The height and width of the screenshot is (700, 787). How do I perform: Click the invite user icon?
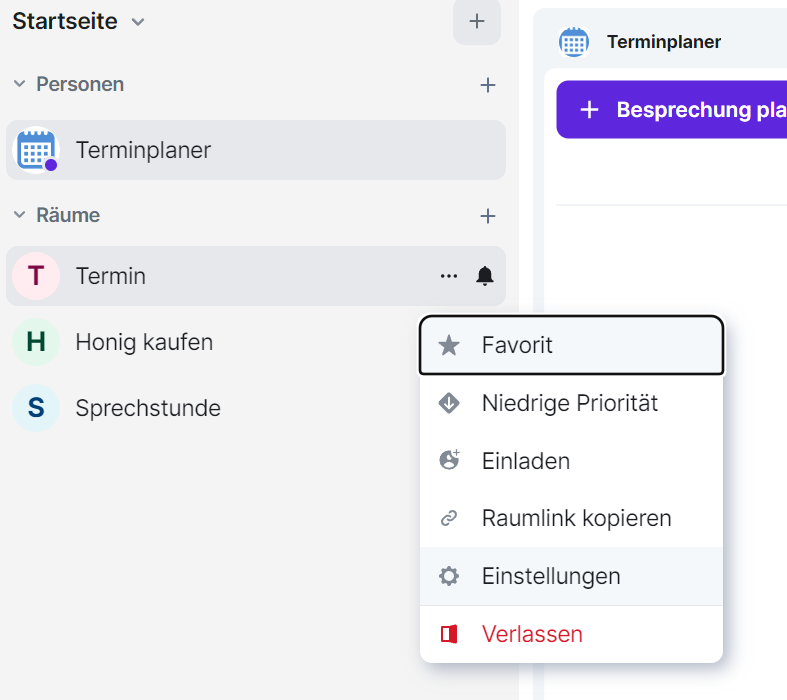coord(449,460)
